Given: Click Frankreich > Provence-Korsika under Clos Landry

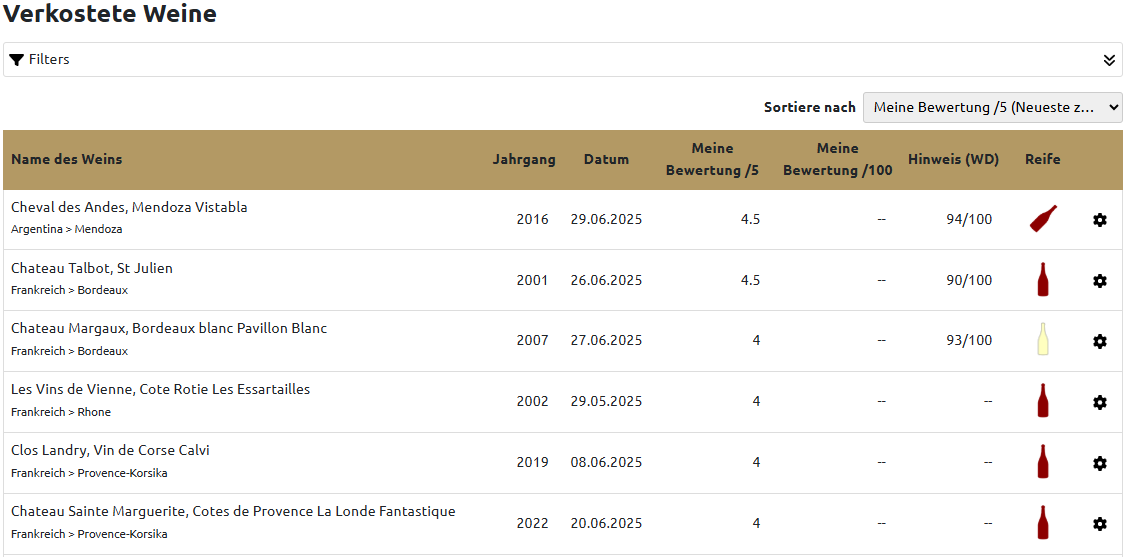Looking at the screenshot, I should pyautogui.click(x=89, y=473).
